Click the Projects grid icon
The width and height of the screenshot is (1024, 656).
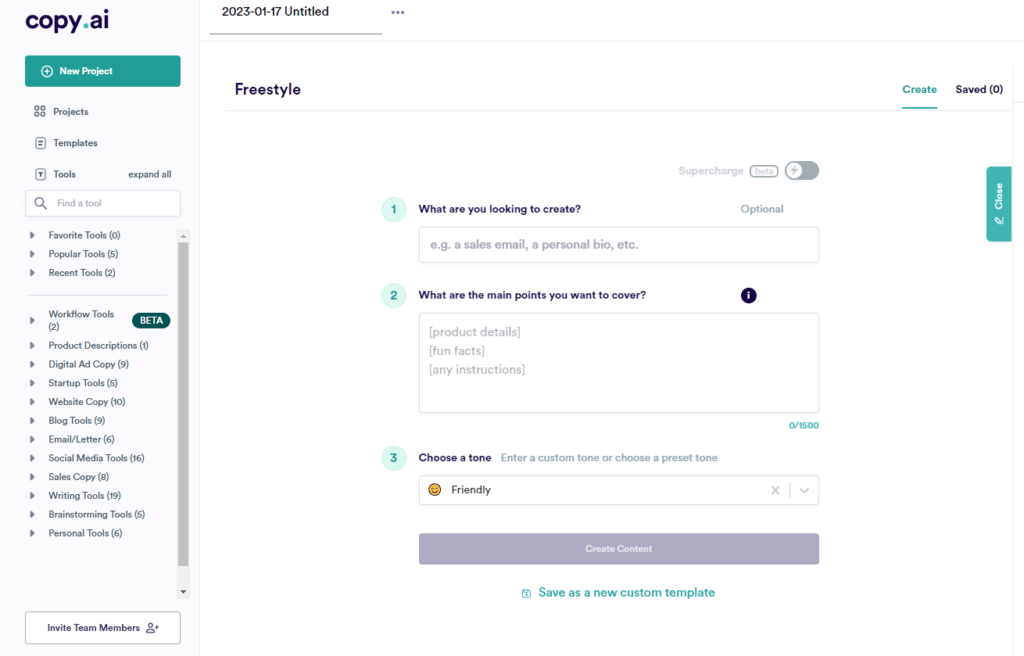[x=40, y=112]
